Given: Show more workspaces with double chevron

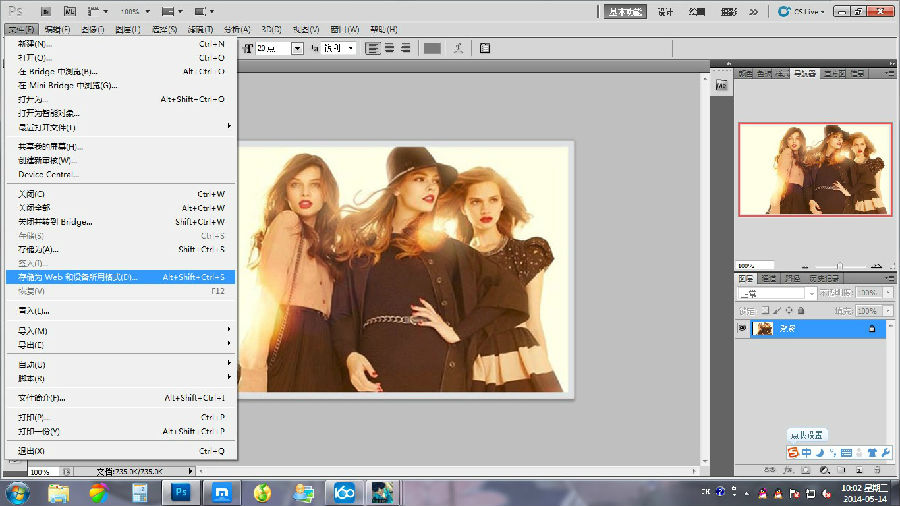Looking at the screenshot, I should (754, 11).
